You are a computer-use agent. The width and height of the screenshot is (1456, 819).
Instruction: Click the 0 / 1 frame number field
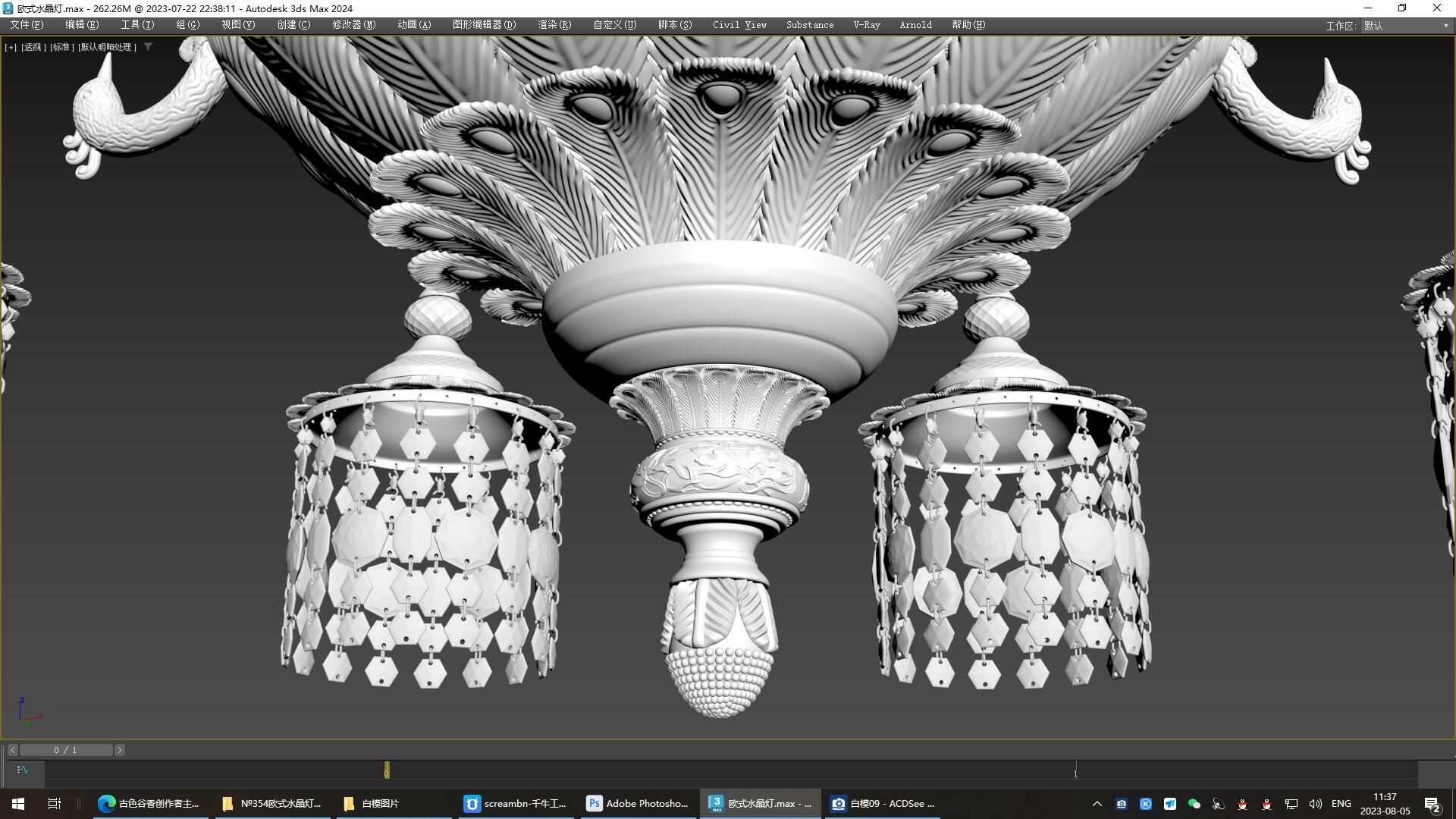pyautogui.click(x=65, y=749)
